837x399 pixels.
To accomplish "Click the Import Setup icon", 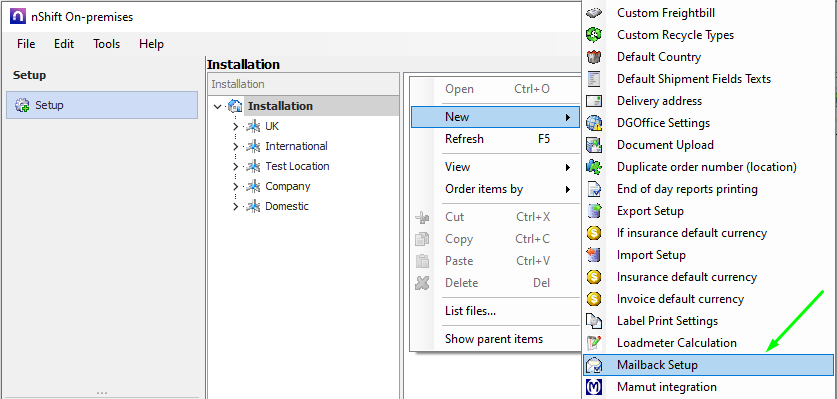I will coord(594,255).
